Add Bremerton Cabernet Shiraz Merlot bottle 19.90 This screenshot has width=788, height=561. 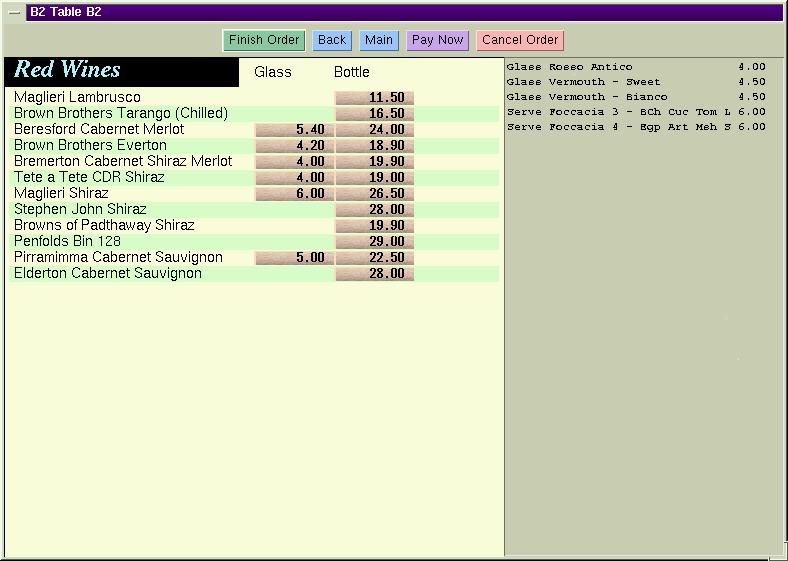(x=374, y=162)
